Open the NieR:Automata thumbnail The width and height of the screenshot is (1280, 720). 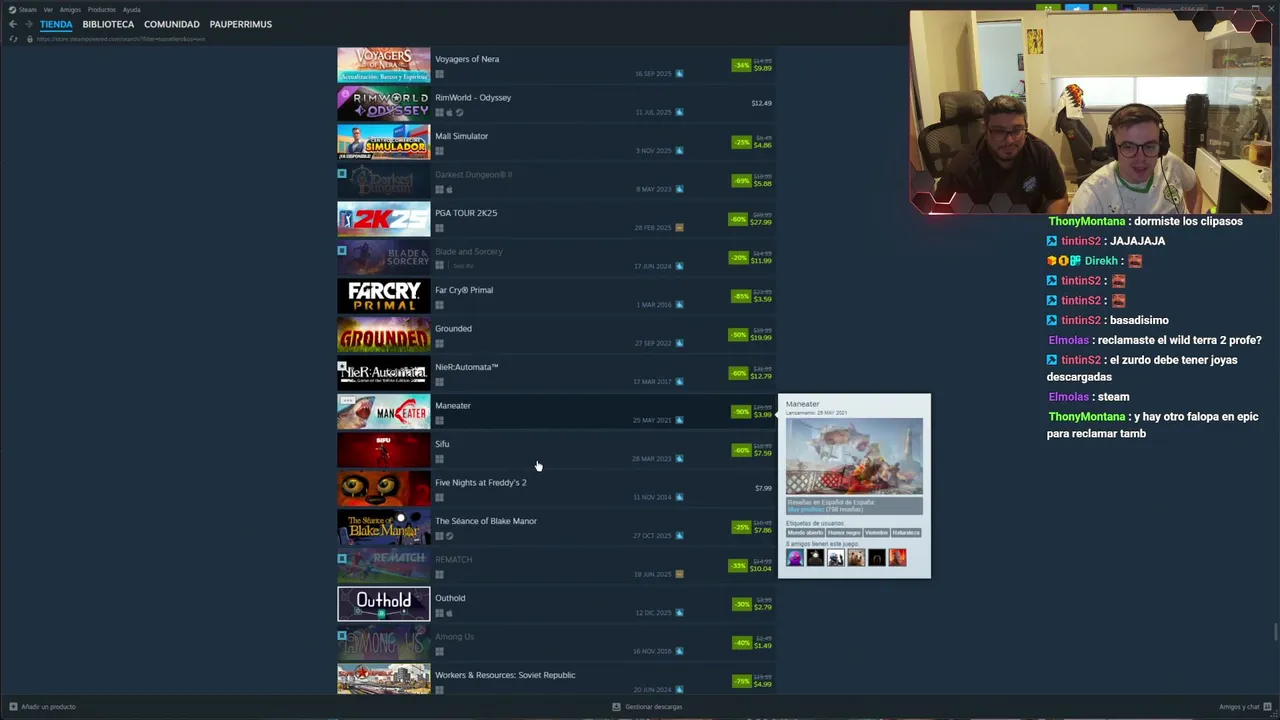point(384,373)
